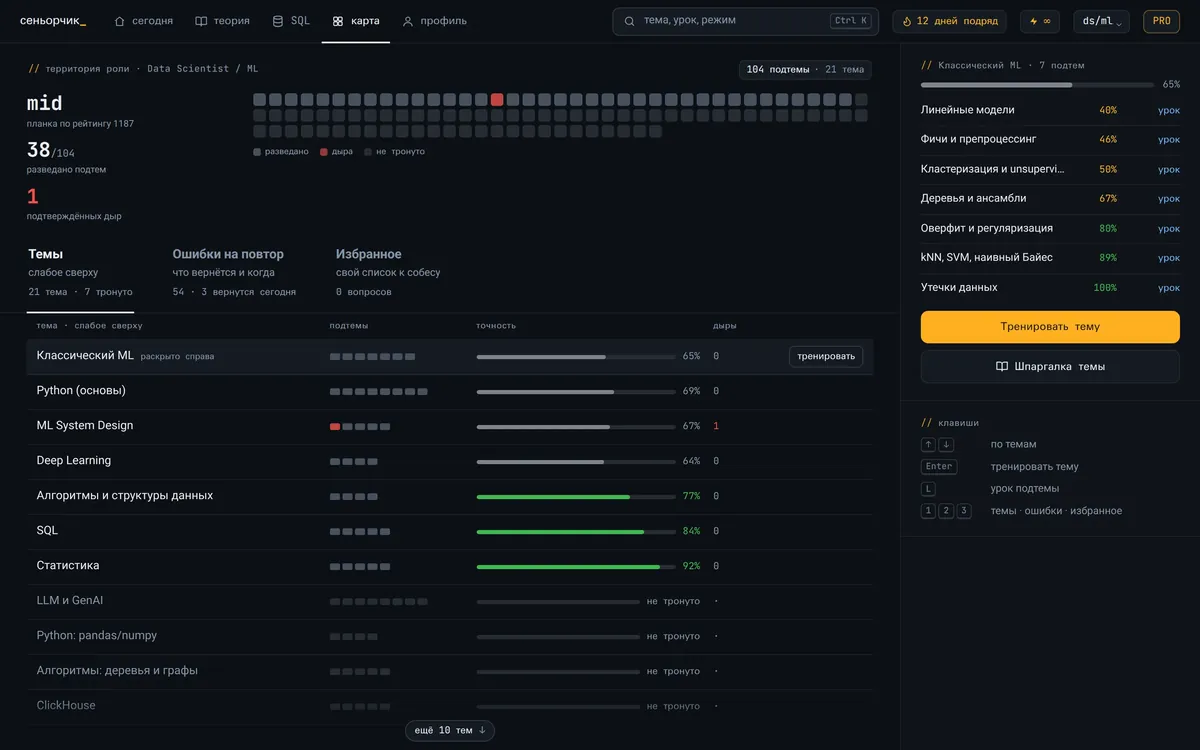Open the ds/ml role dropdown
The height and width of the screenshot is (750, 1200).
coord(1102,21)
